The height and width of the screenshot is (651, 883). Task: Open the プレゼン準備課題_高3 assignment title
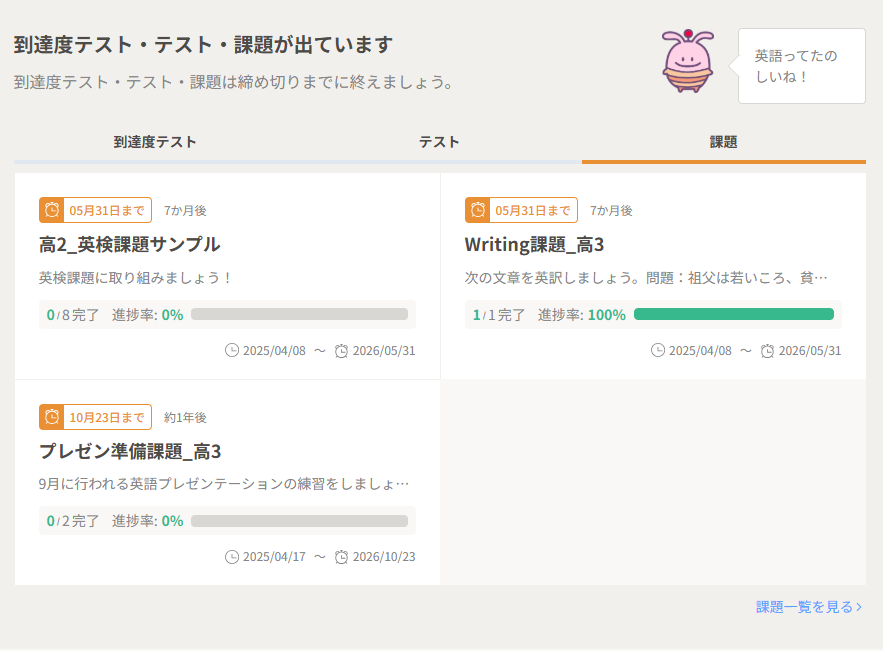pyautogui.click(x=130, y=451)
